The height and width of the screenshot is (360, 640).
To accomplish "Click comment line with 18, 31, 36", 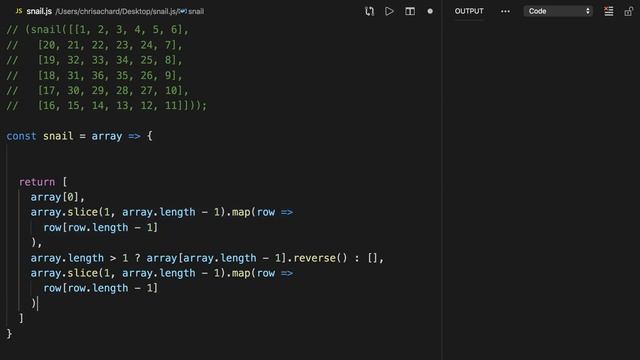I will coord(94,76).
